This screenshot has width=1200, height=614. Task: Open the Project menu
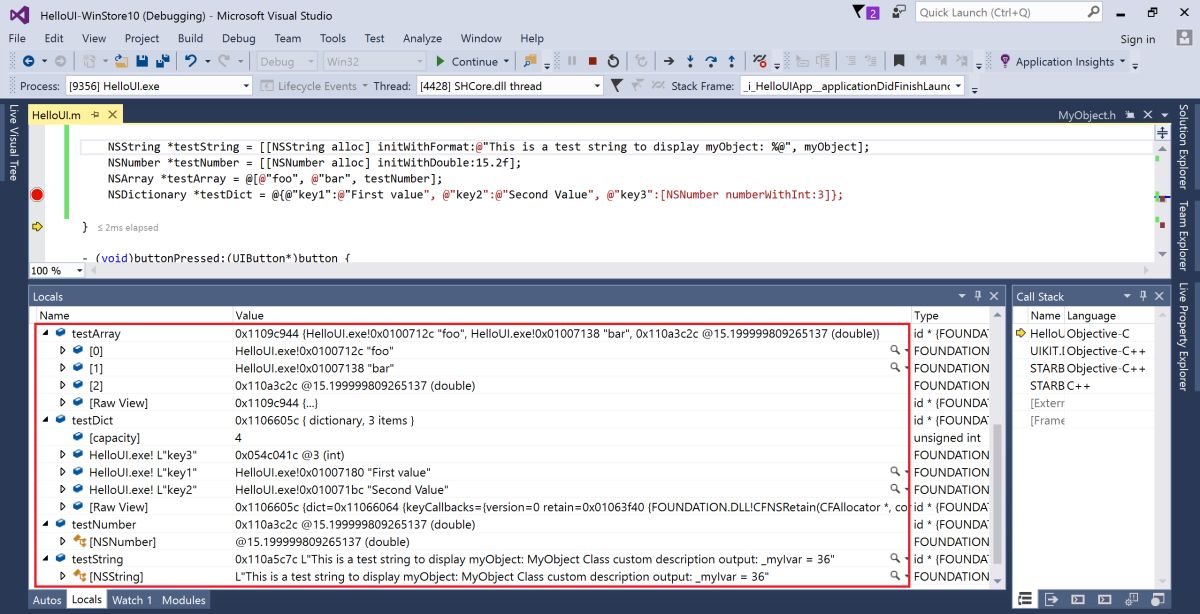click(x=142, y=38)
